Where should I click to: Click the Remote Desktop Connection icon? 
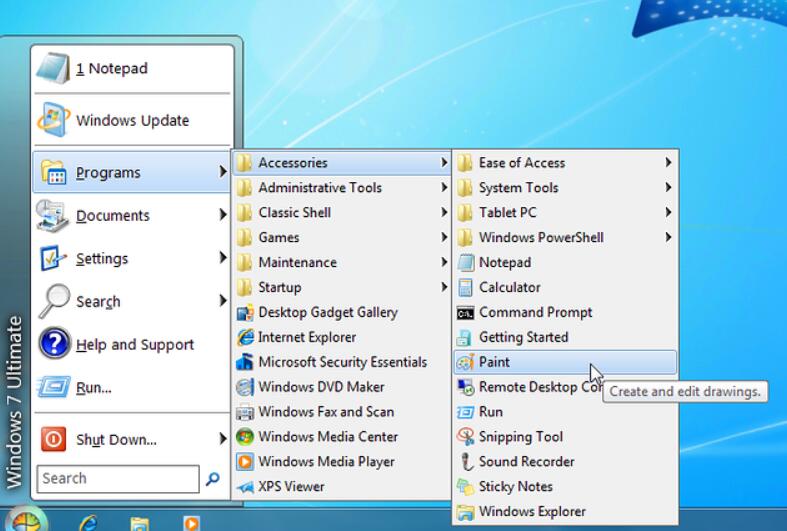click(465, 387)
